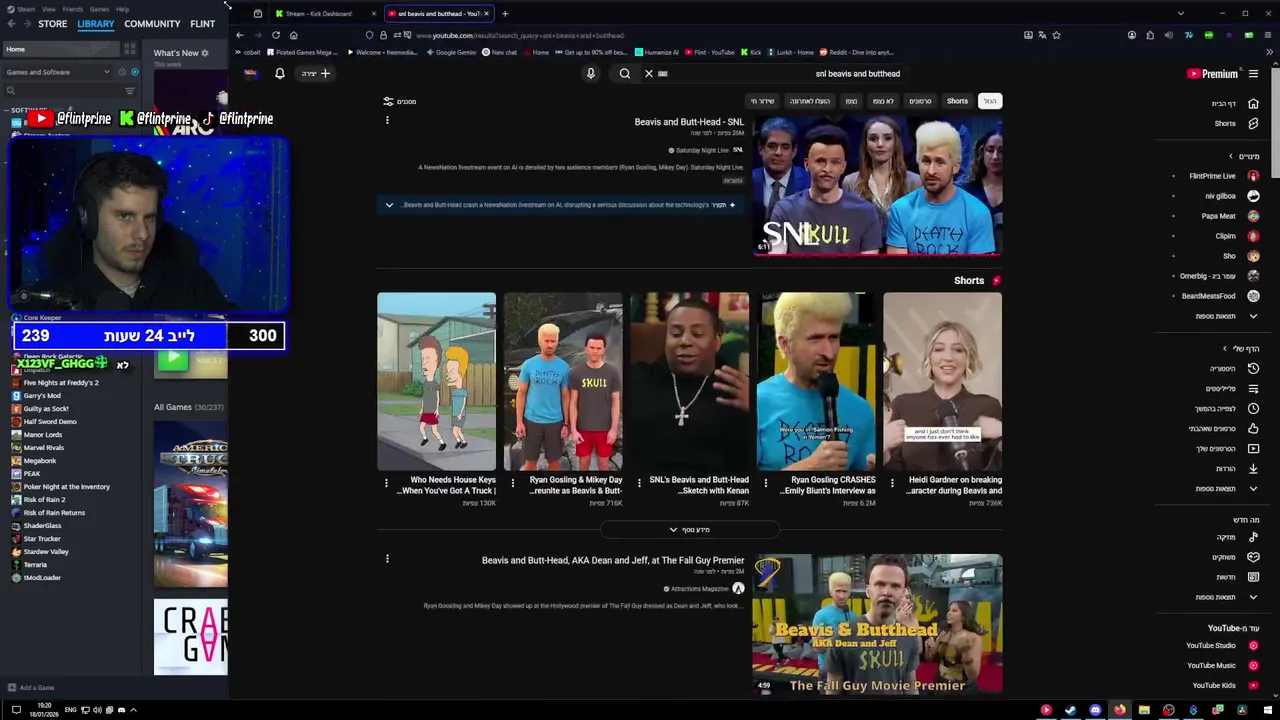Open the search filters button
Image resolution: width=1280 pixels, height=720 pixels.
(400, 101)
